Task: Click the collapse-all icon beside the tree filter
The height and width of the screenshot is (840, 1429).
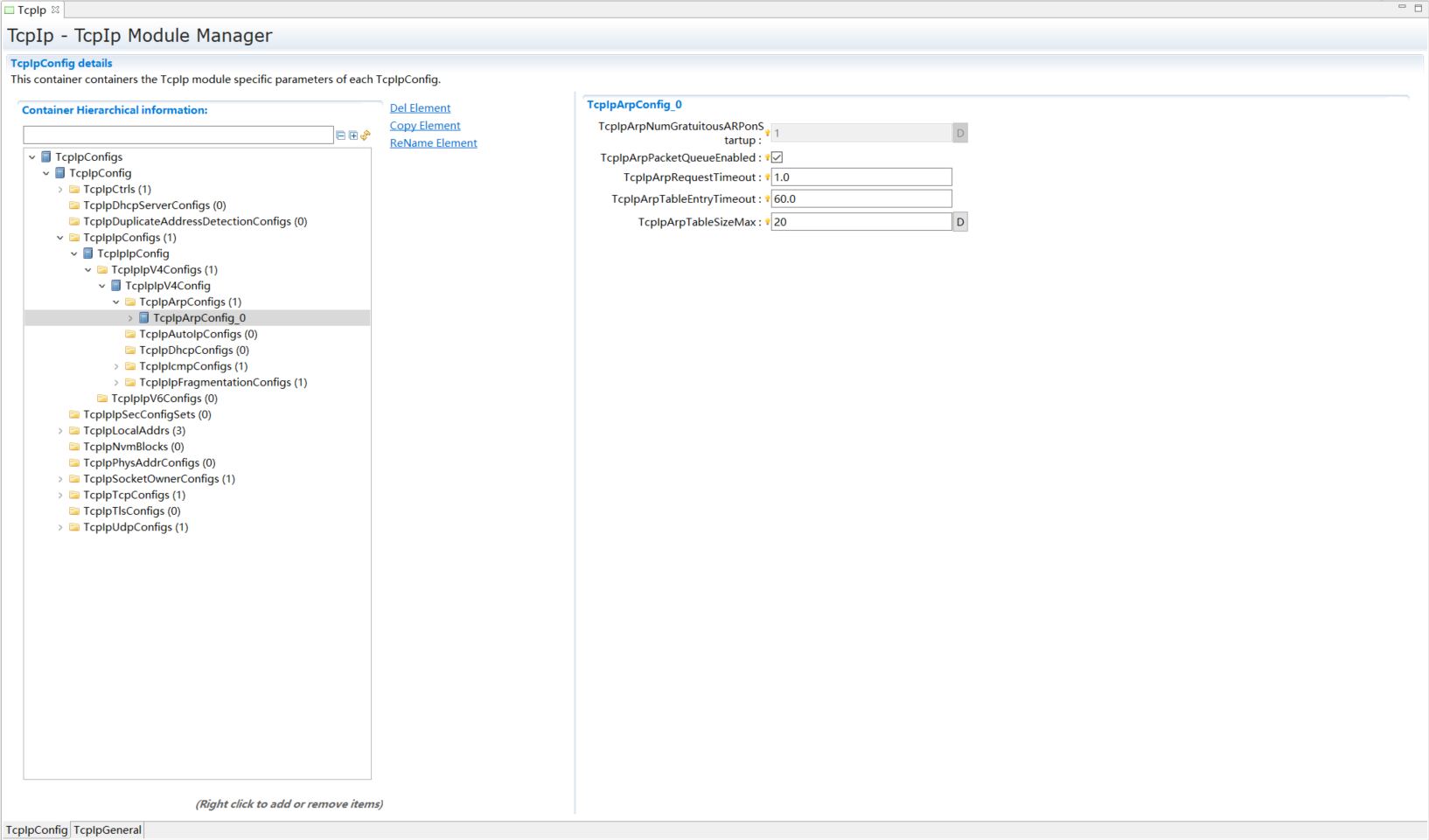Action: coord(341,135)
